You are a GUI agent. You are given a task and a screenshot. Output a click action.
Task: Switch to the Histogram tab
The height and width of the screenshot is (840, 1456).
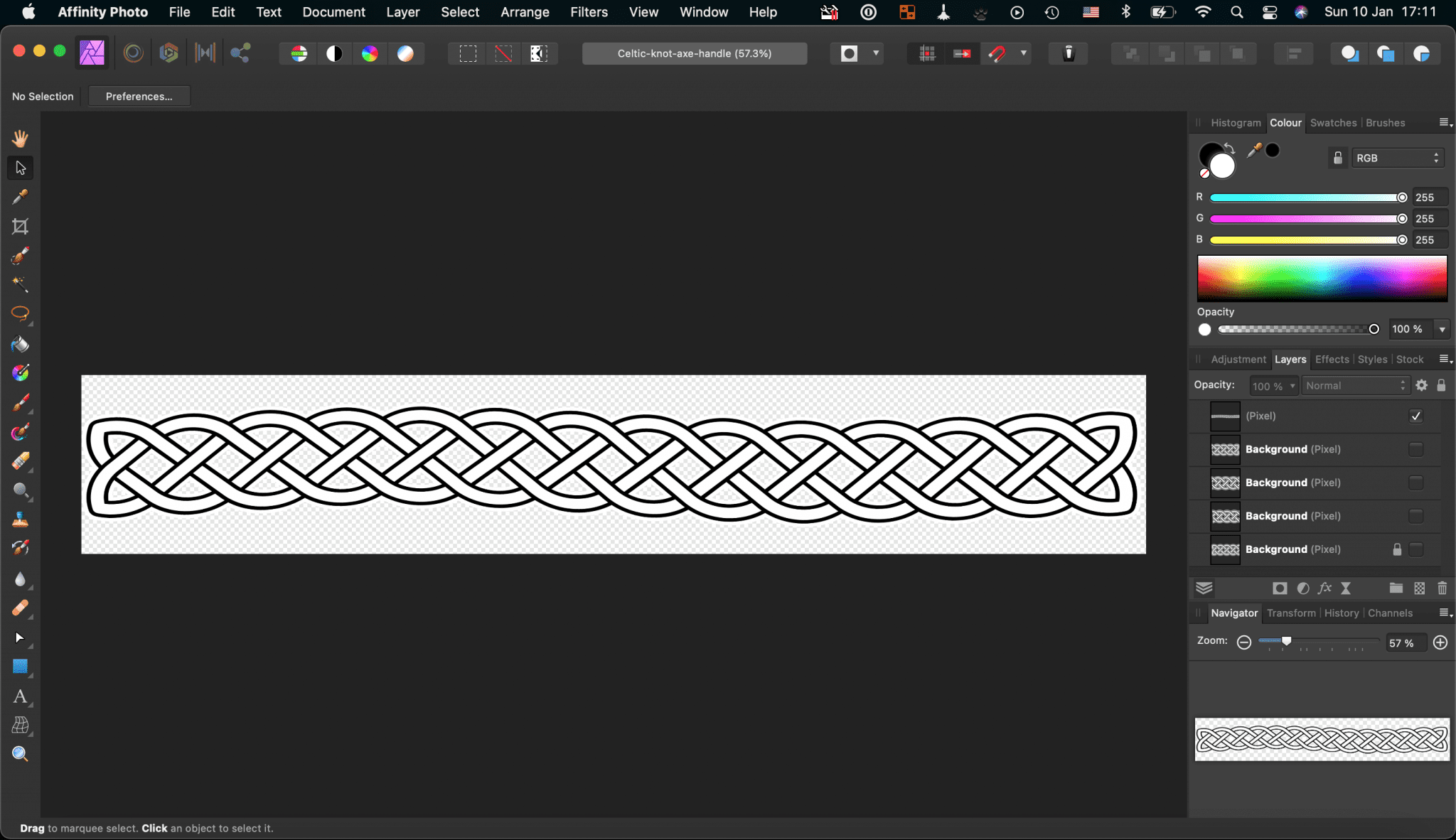pyautogui.click(x=1236, y=122)
